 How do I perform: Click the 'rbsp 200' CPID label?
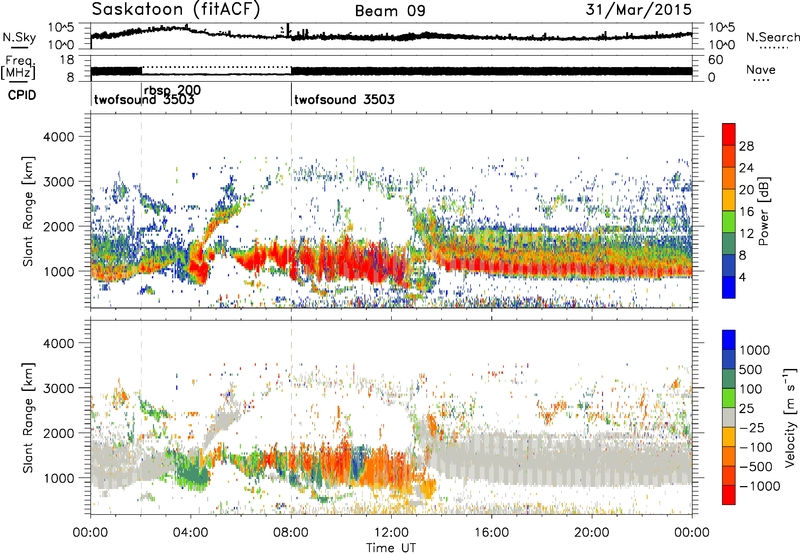172,90
